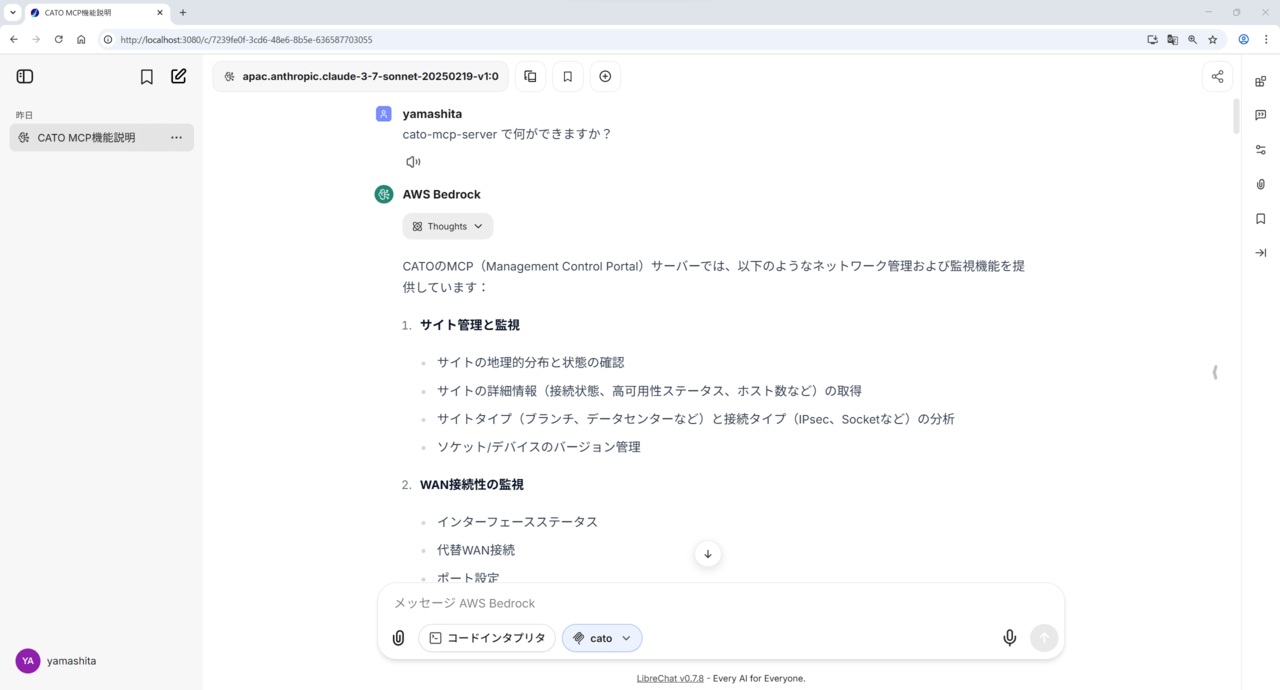Click the heading サイト管理と監視
Image resolution: width=1280 pixels, height=690 pixels.
click(x=470, y=325)
